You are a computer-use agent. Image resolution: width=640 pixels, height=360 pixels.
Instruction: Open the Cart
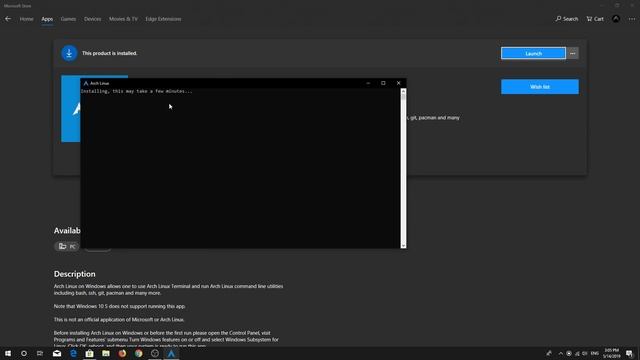pyautogui.click(x=595, y=19)
